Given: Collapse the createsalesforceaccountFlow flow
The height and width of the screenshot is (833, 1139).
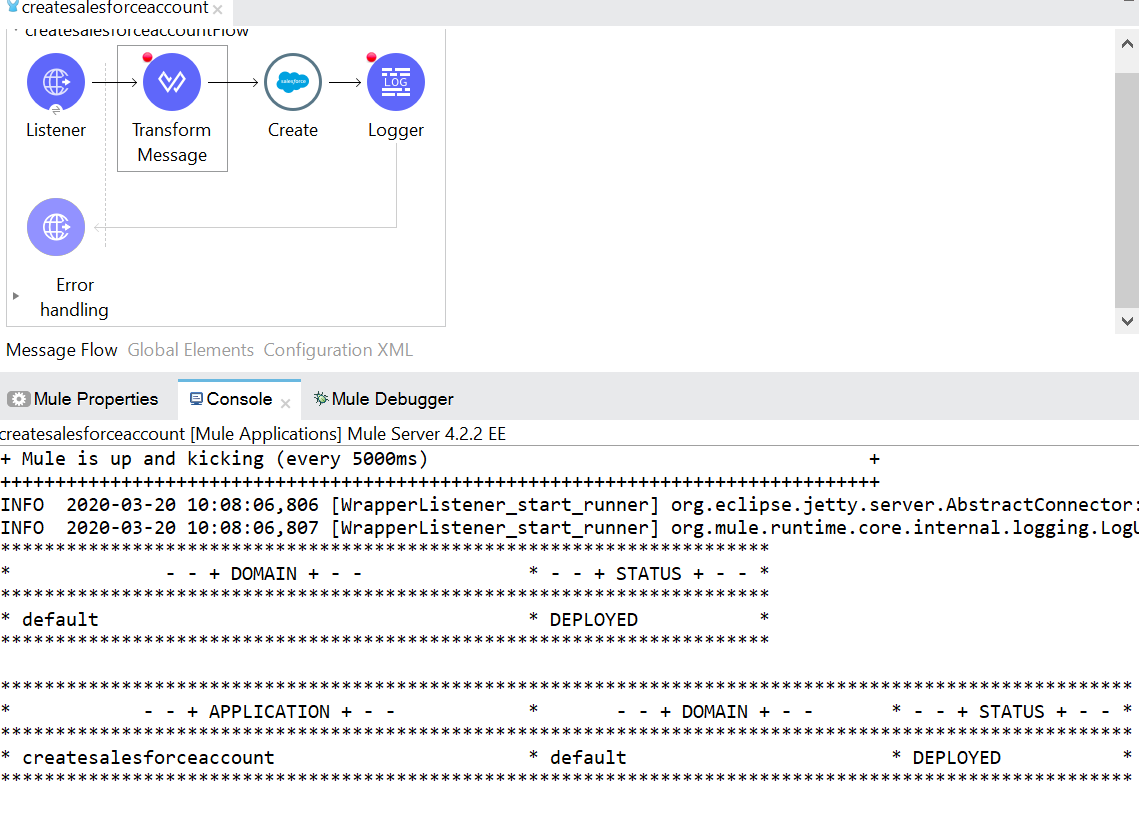Looking at the screenshot, I should click(16, 31).
